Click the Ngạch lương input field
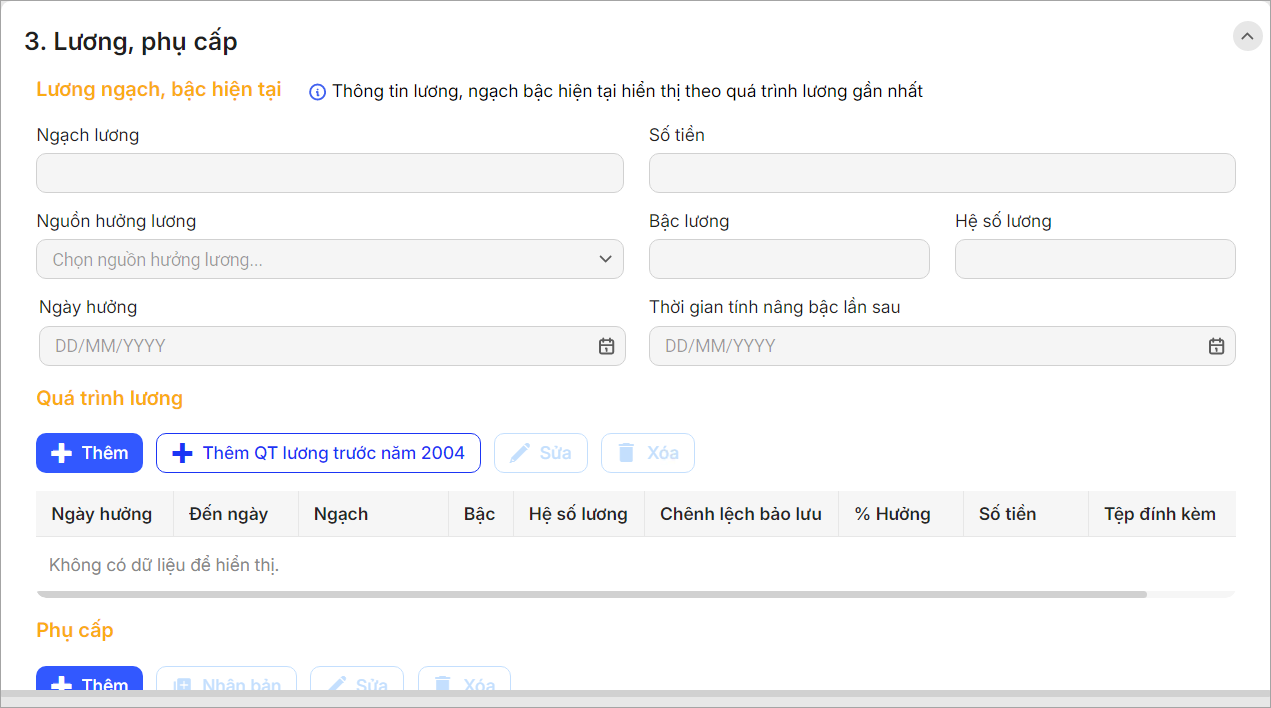Screen dimensions: 1271x708 click(x=330, y=173)
